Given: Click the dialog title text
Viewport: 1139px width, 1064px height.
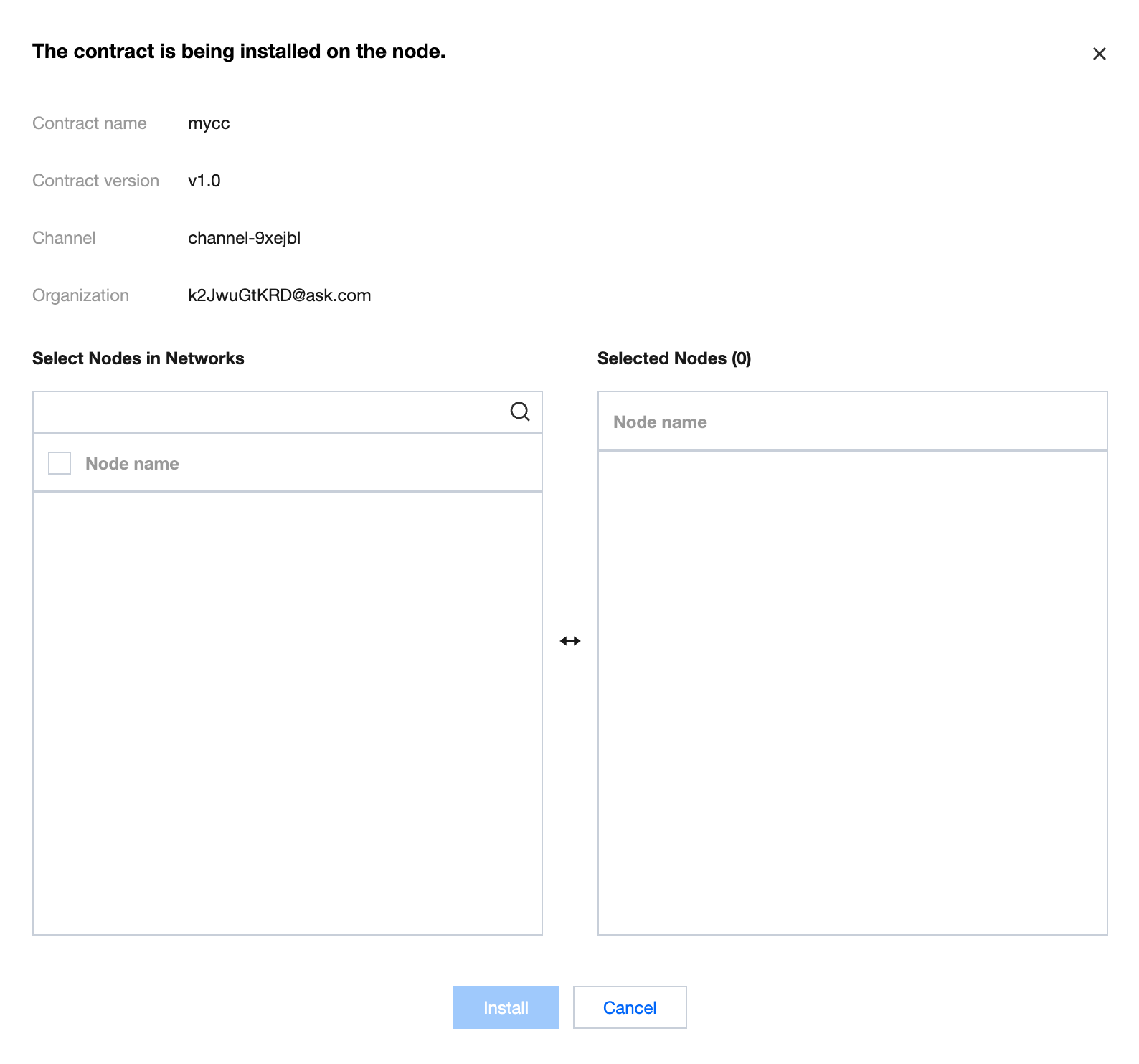Looking at the screenshot, I should point(239,52).
